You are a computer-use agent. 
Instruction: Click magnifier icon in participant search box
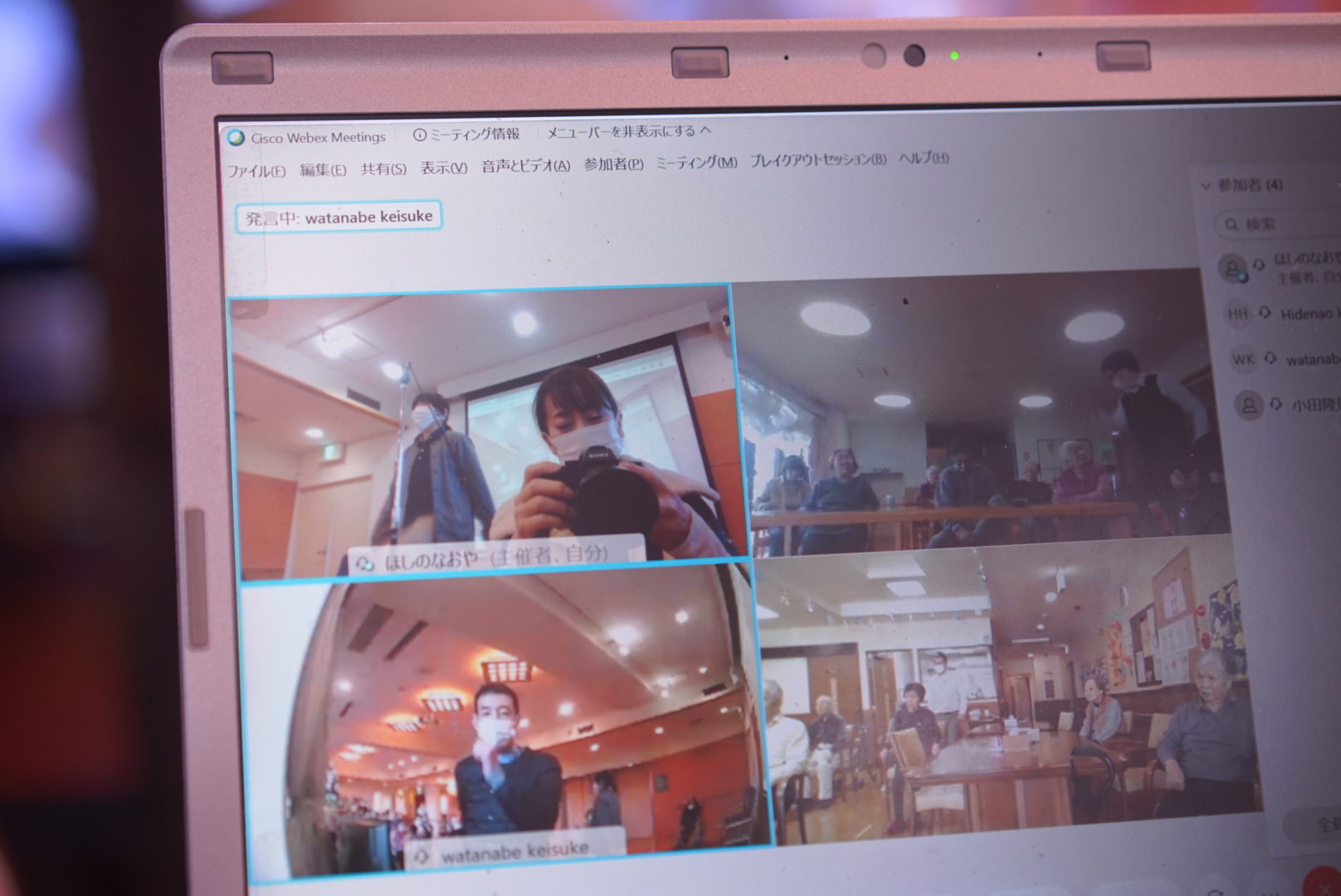click(x=1231, y=224)
